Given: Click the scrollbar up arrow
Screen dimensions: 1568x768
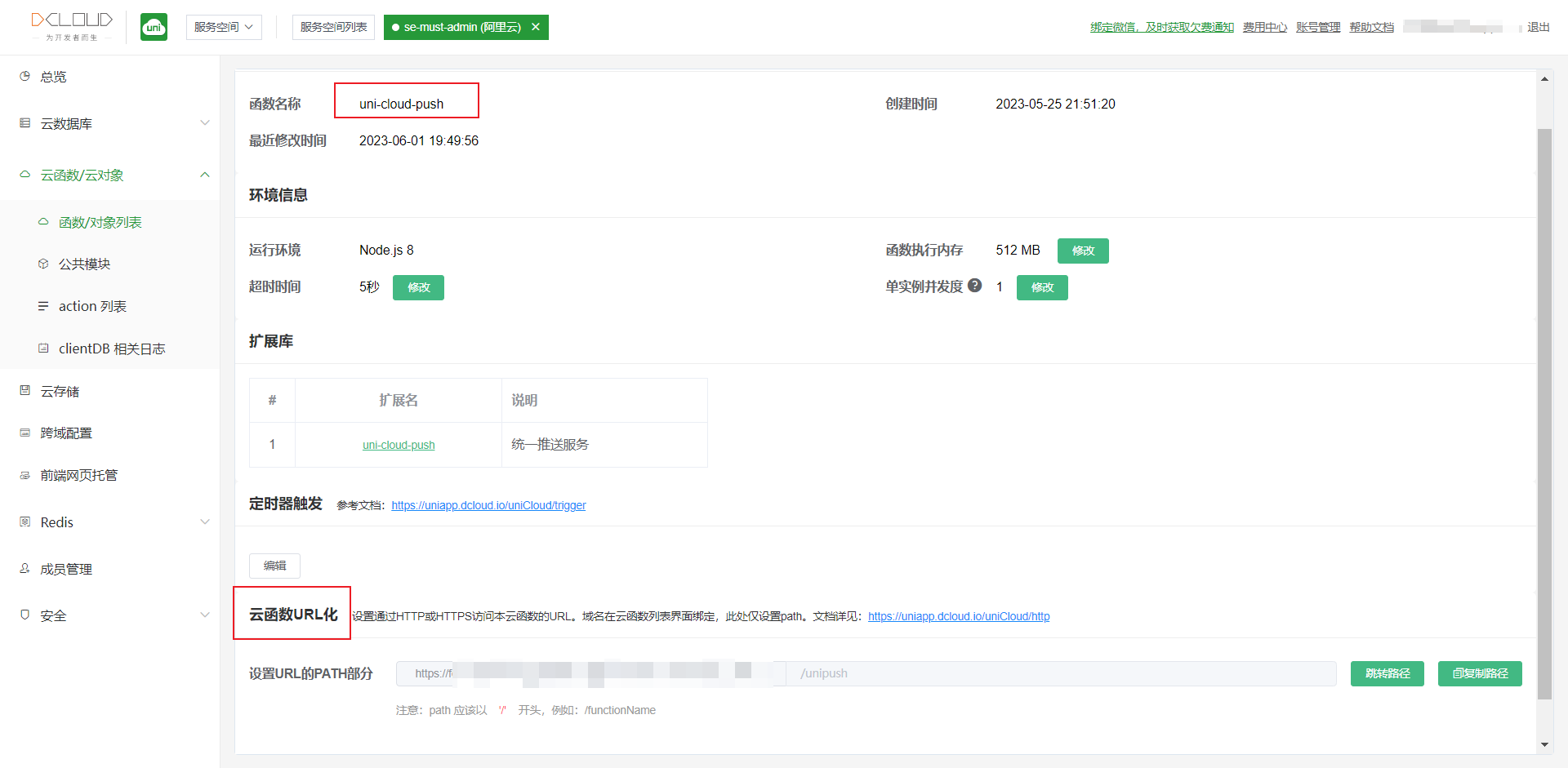Looking at the screenshot, I should [x=1544, y=79].
